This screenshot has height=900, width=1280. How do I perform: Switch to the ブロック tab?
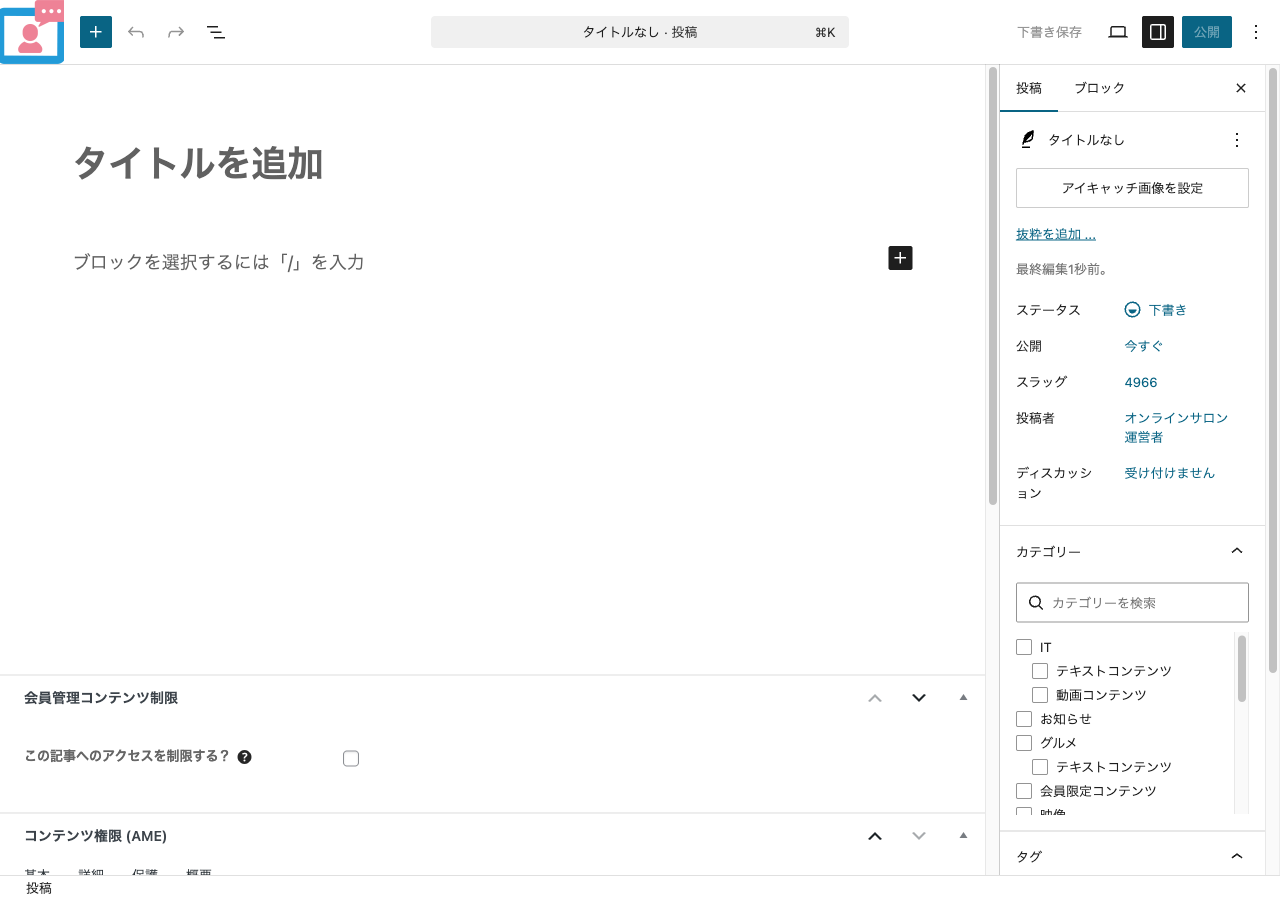tap(1099, 88)
